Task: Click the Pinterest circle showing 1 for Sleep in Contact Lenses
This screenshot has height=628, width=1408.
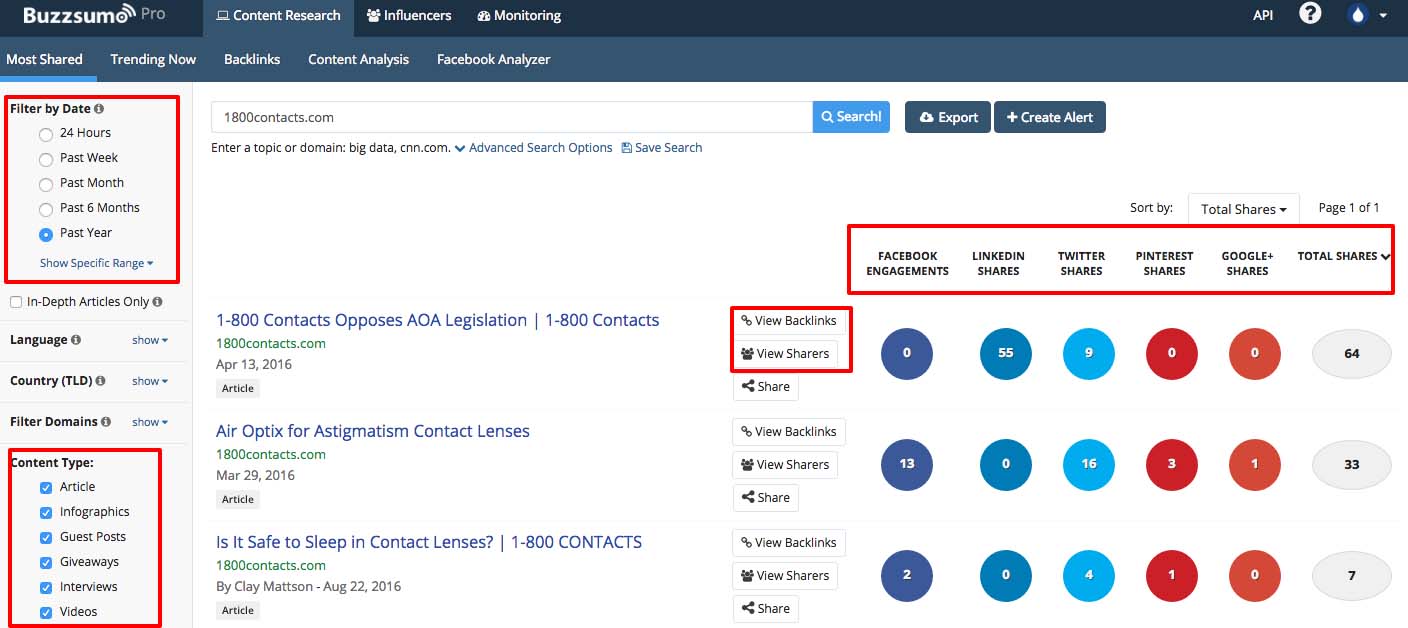Action: point(1172,575)
